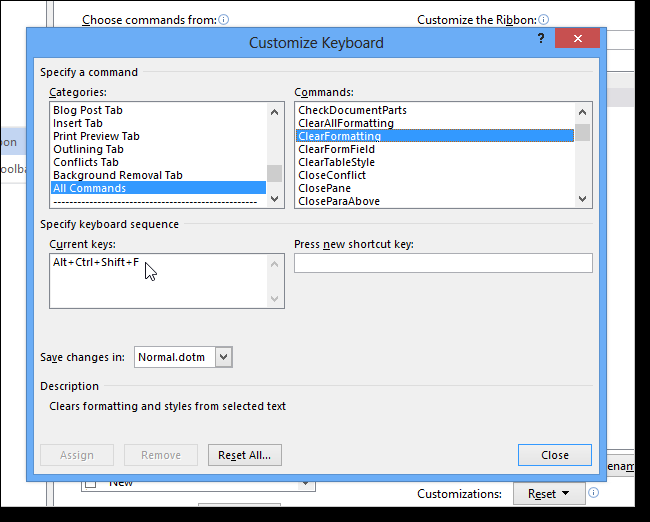Viewport: 650px width, 522px height.
Task: Select the Alt+Ctrl+Shift+F current key
Action: [96, 263]
